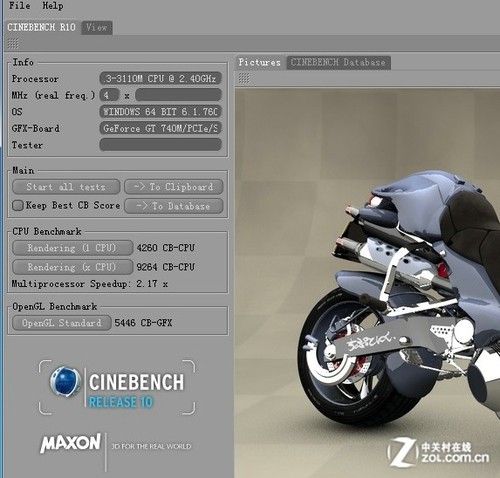Enable Keep Best CB Score checkbox

[18, 205]
